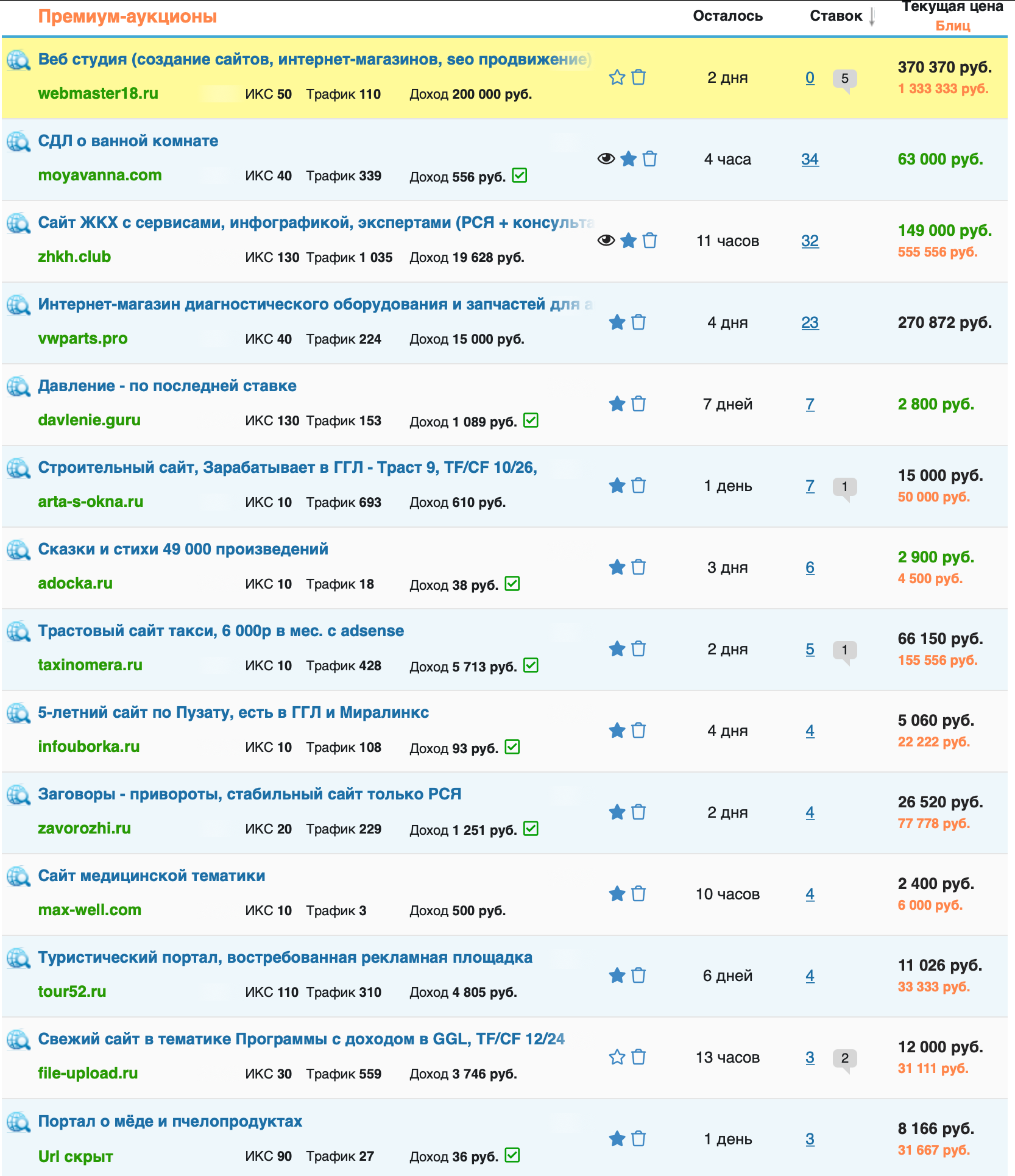This screenshot has width=1015, height=1176.
Task: Open the 34 bids link for moyavanna.com
Action: click(x=810, y=160)
